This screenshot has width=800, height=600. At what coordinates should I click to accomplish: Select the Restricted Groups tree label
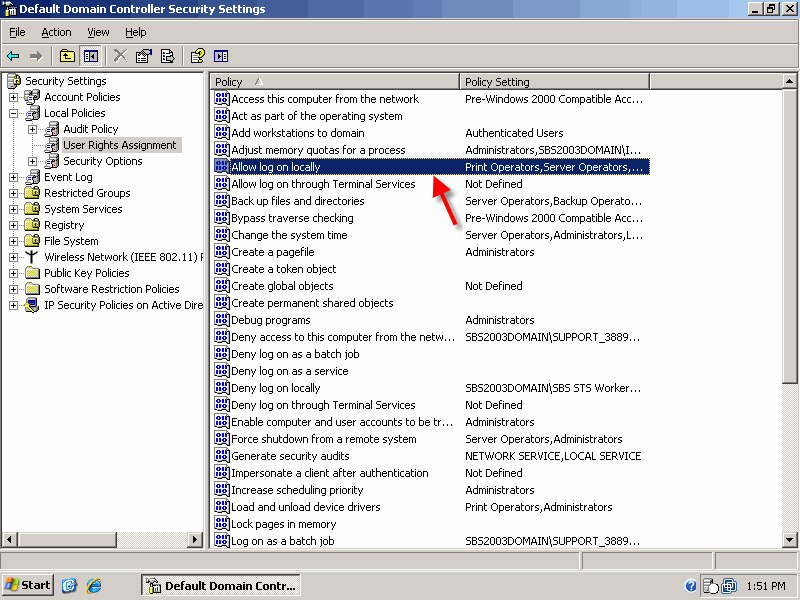tap(87, 193)
